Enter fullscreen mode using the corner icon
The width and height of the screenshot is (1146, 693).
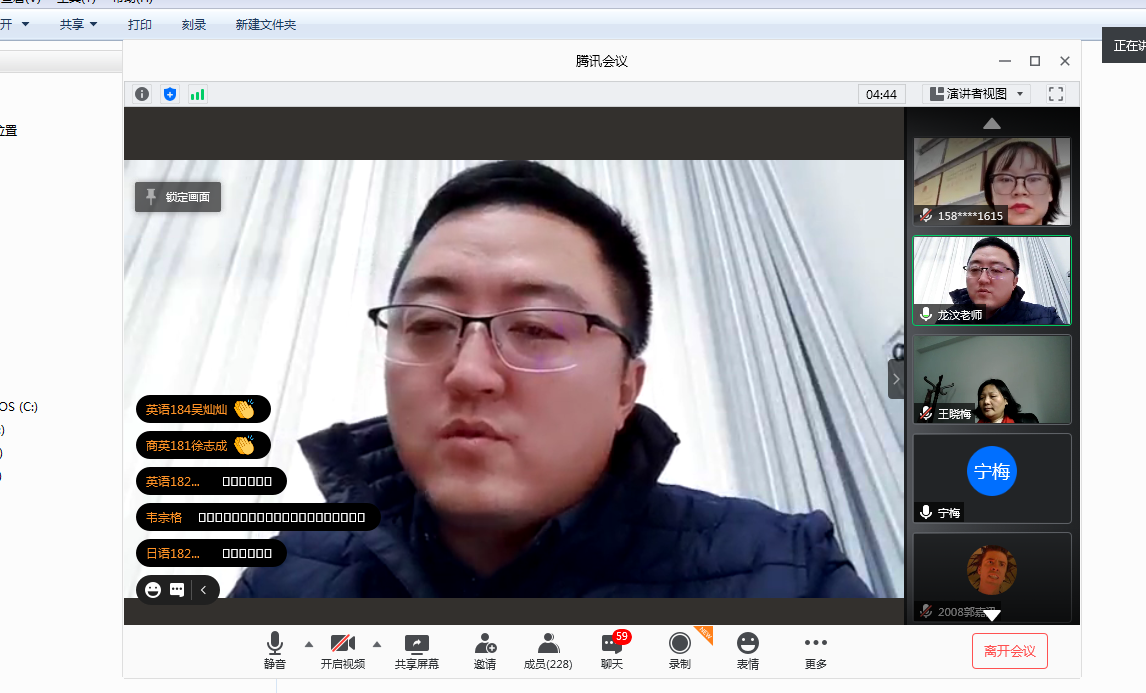1055,94
